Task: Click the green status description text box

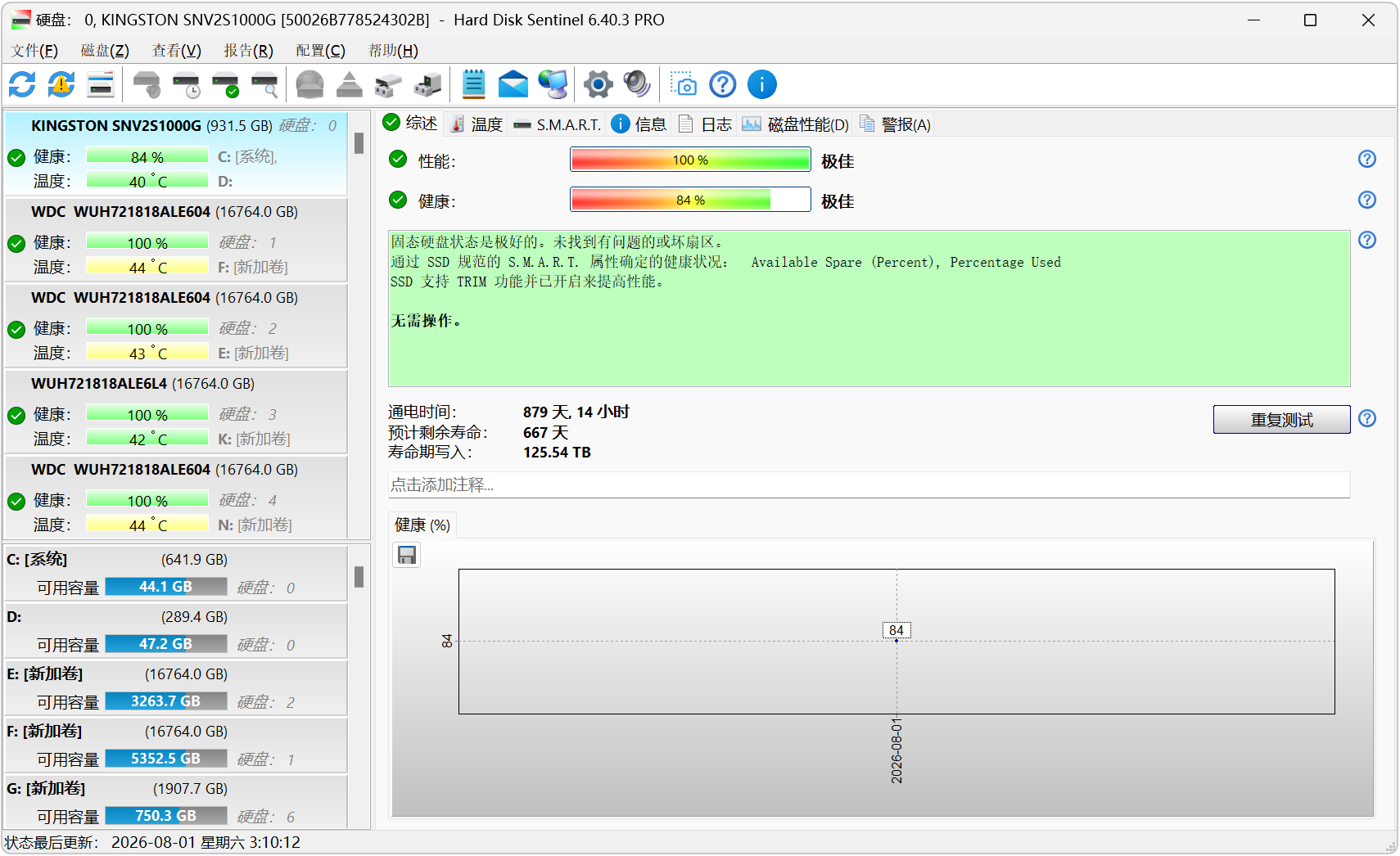Action: [869, 309]
